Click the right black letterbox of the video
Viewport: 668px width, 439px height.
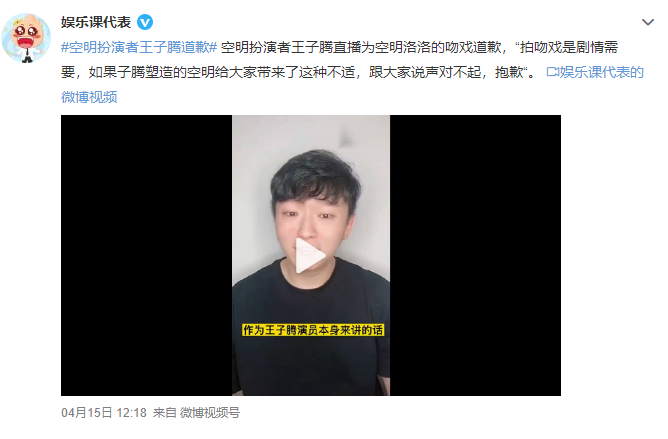tap(475, 255)
